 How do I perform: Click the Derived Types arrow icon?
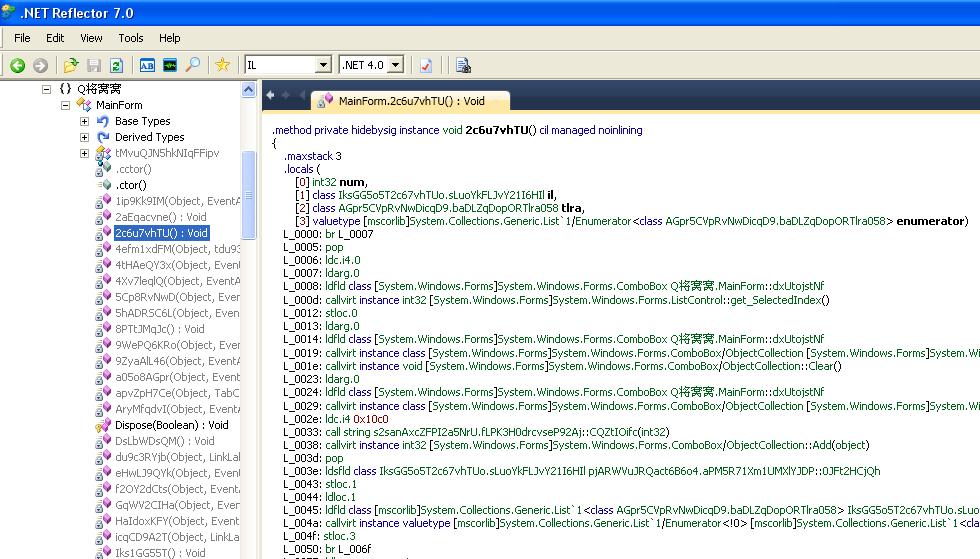[103, 137]
